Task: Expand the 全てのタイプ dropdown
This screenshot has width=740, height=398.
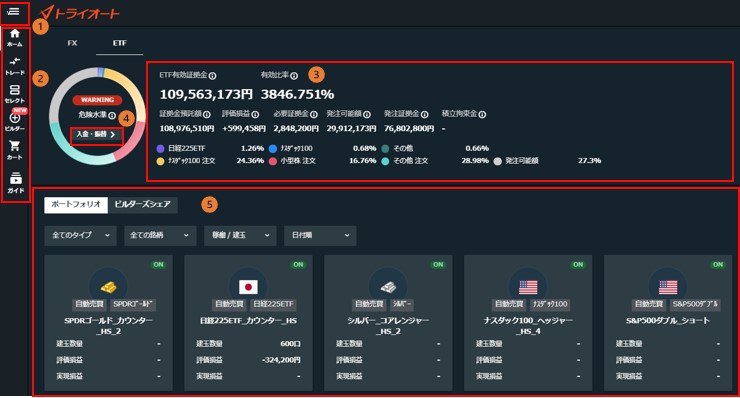Action: pos(81,235)
